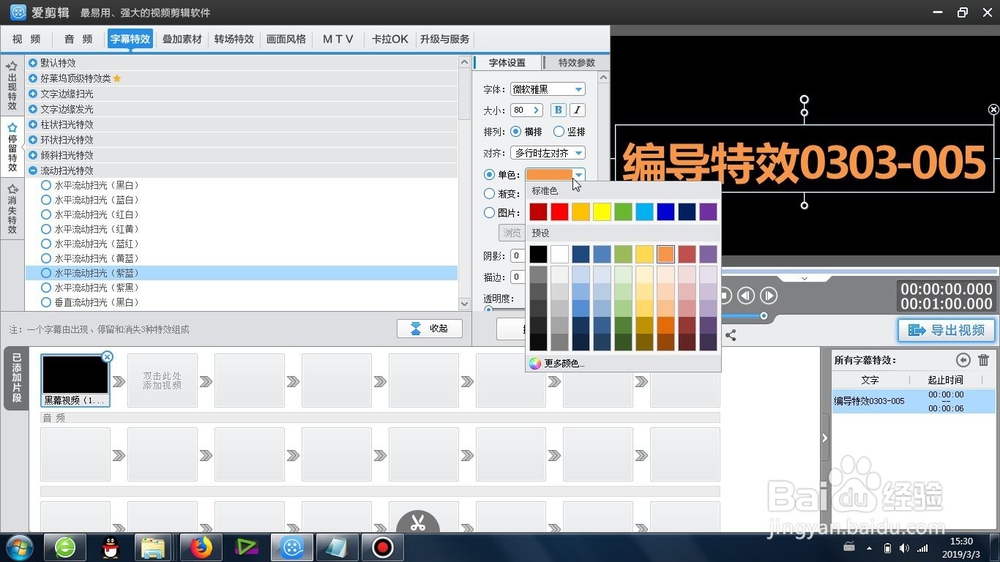The image size is (1000, 562).
Task: Open the 卡拉OK tab
Action: [390, 39]
